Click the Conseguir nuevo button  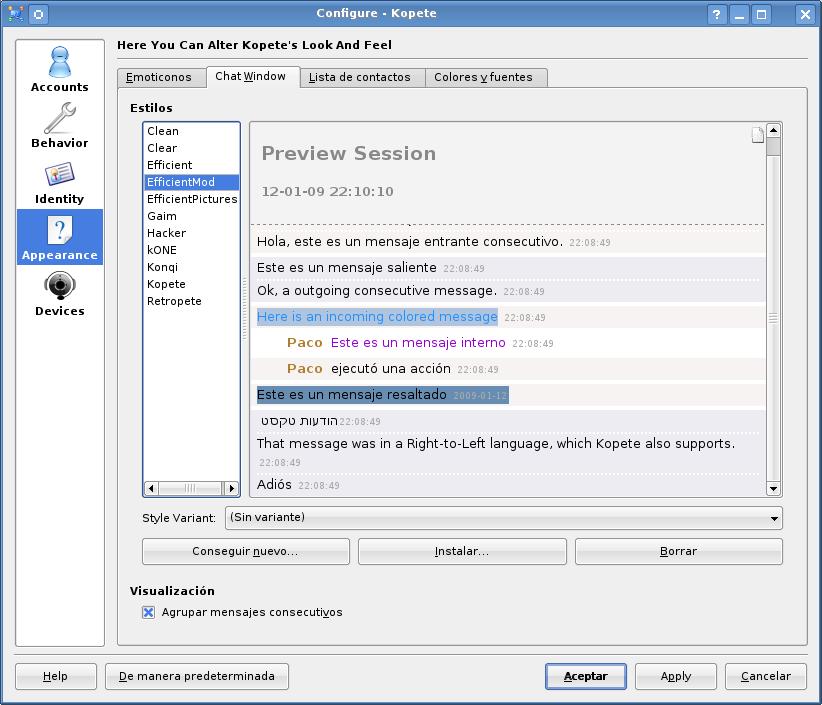tap(245, 551)
